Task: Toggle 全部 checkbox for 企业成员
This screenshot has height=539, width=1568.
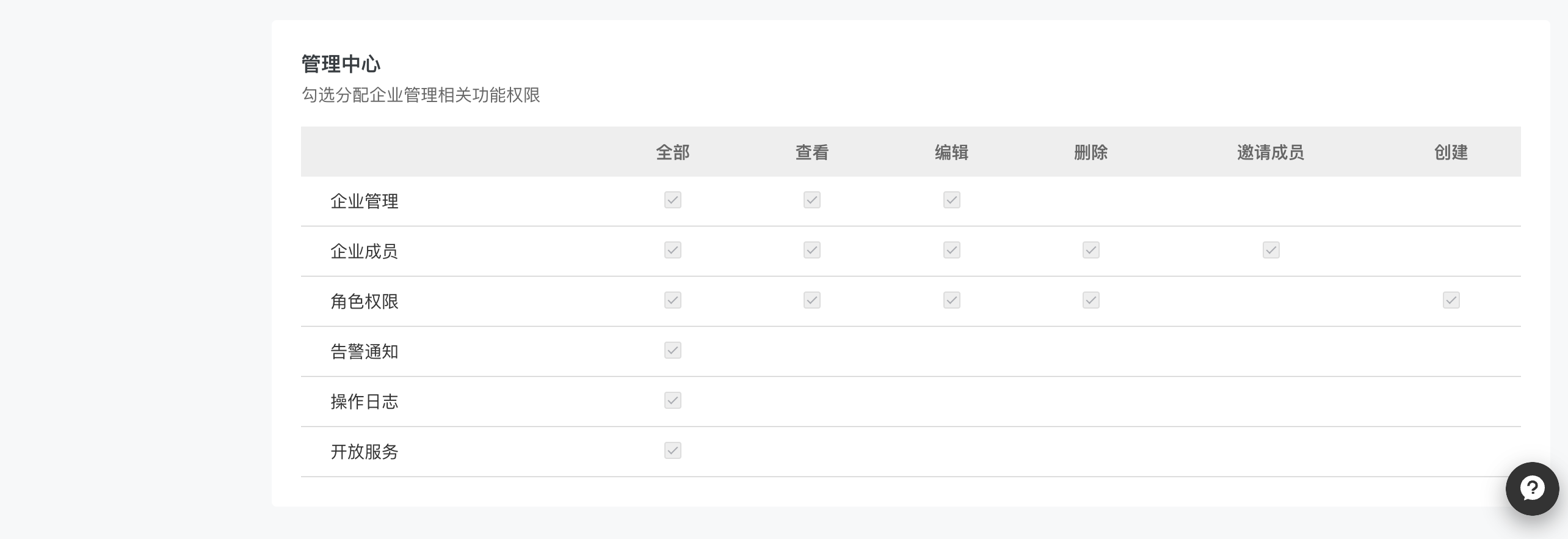Action: pos(672,250)
